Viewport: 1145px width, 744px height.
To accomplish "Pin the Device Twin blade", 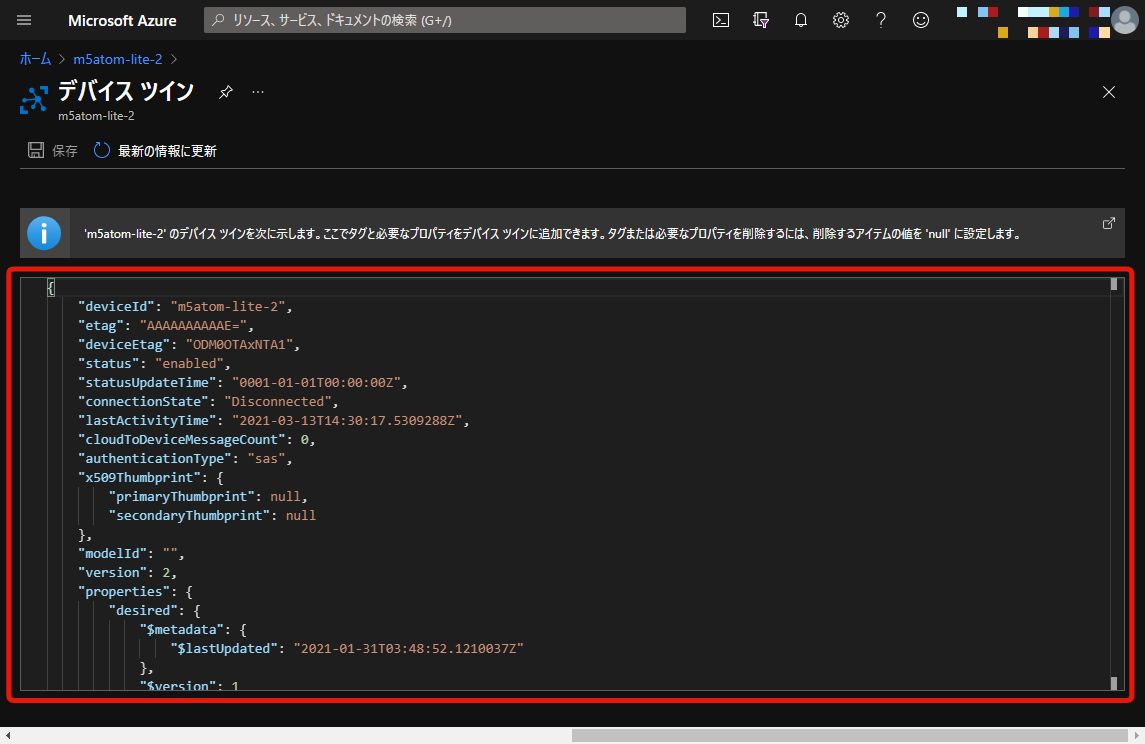I will [x=226, y=92].
